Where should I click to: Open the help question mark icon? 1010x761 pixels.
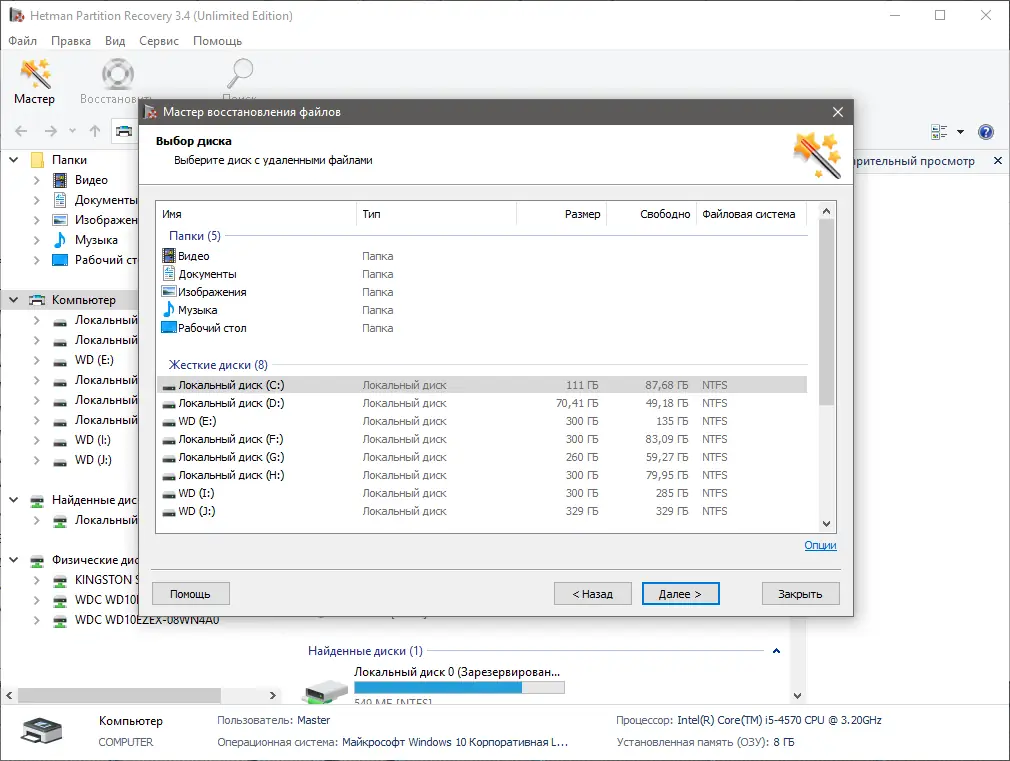[986, 132]
